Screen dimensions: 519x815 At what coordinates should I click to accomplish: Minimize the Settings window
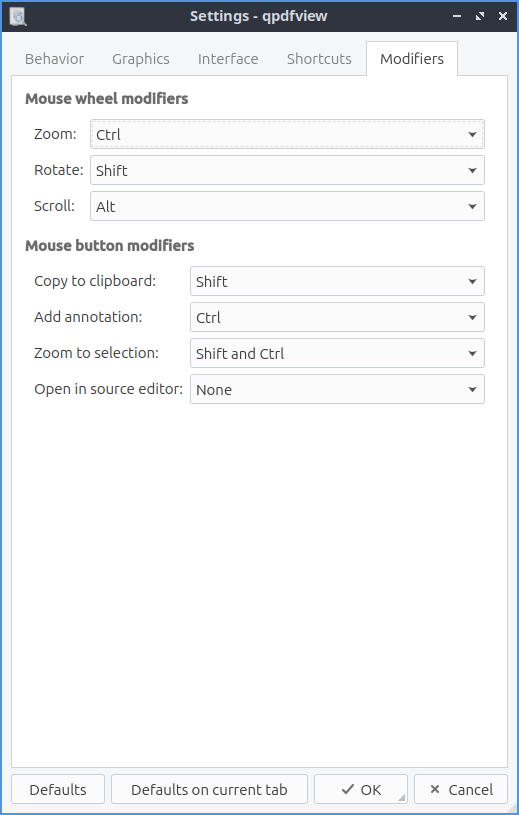pos(457,16)
